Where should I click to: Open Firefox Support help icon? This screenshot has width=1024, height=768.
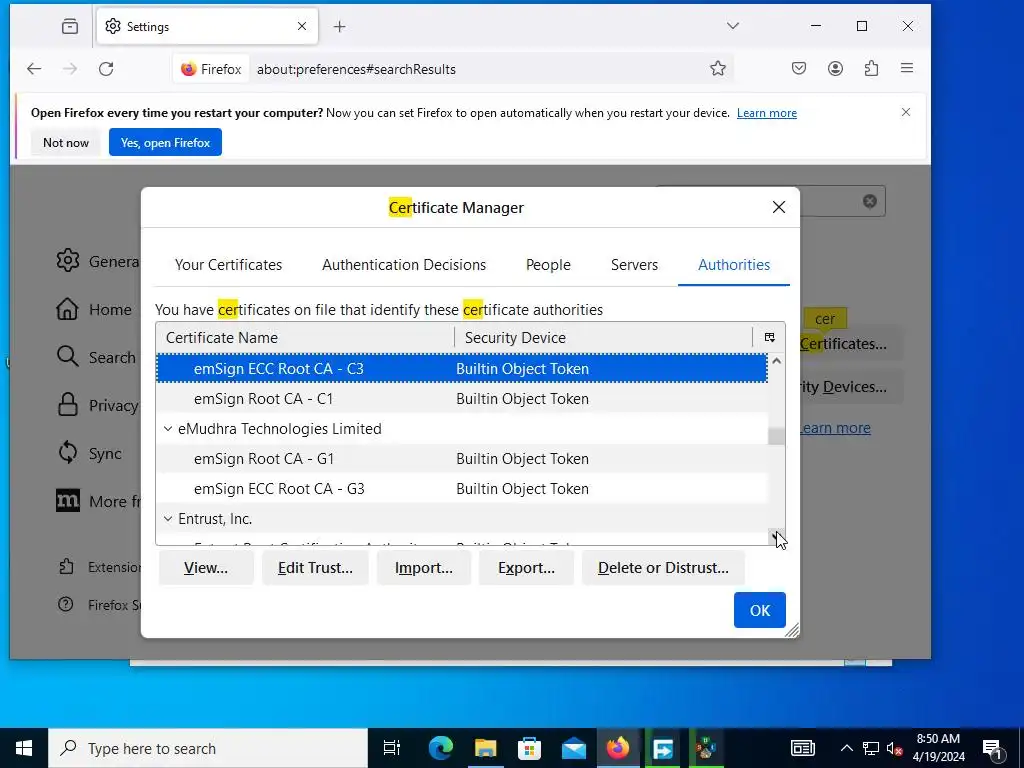pos(66,604)
